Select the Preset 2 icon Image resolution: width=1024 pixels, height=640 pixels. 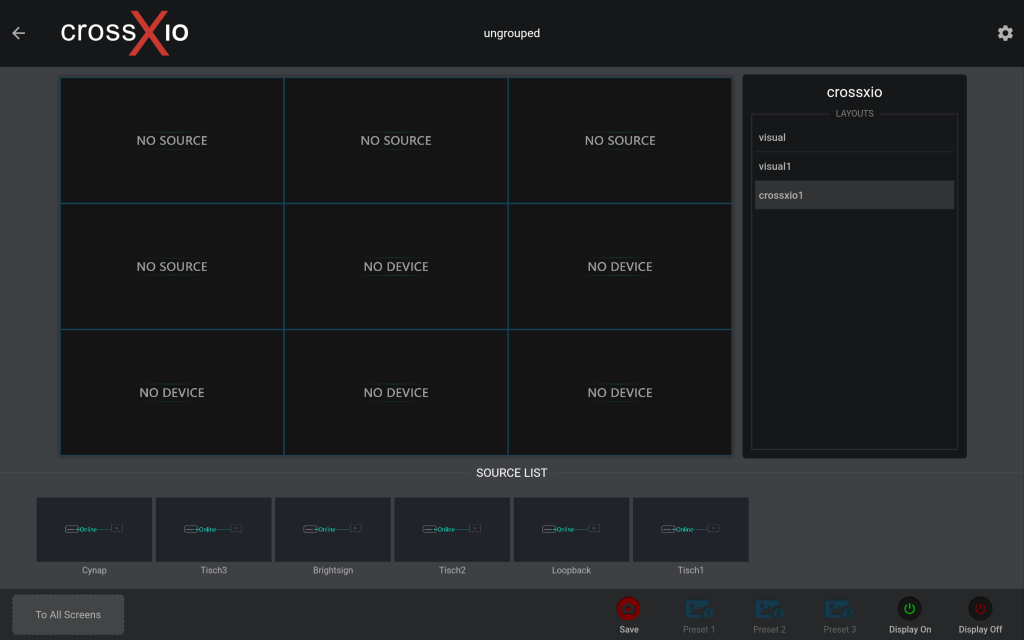[x=769, y=608]
